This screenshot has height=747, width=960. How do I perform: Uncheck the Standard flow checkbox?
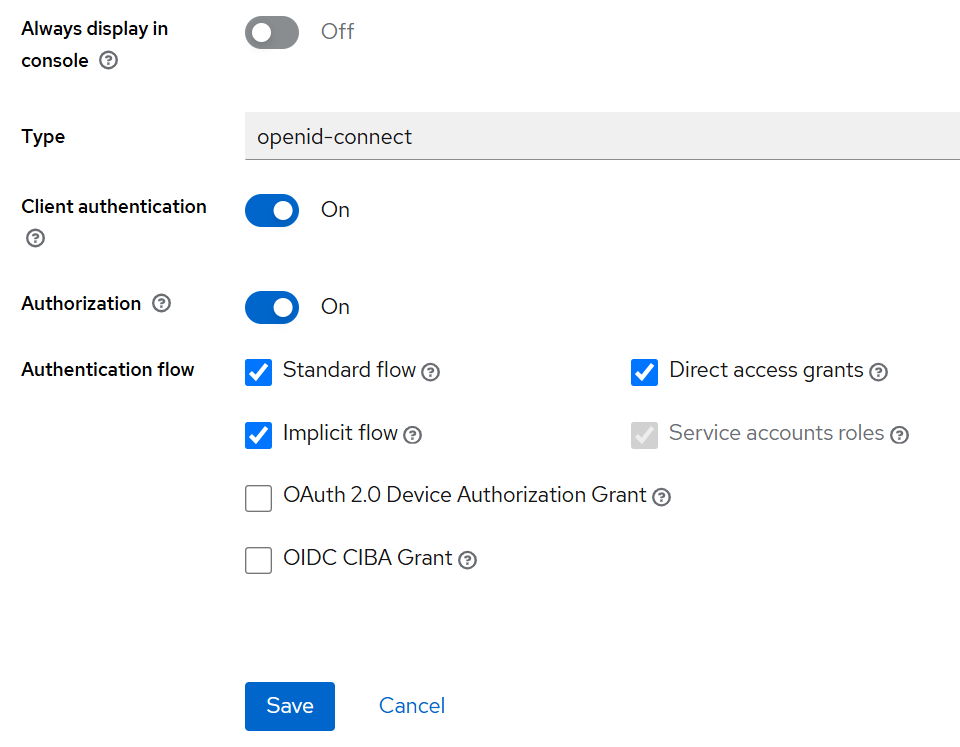259,372
